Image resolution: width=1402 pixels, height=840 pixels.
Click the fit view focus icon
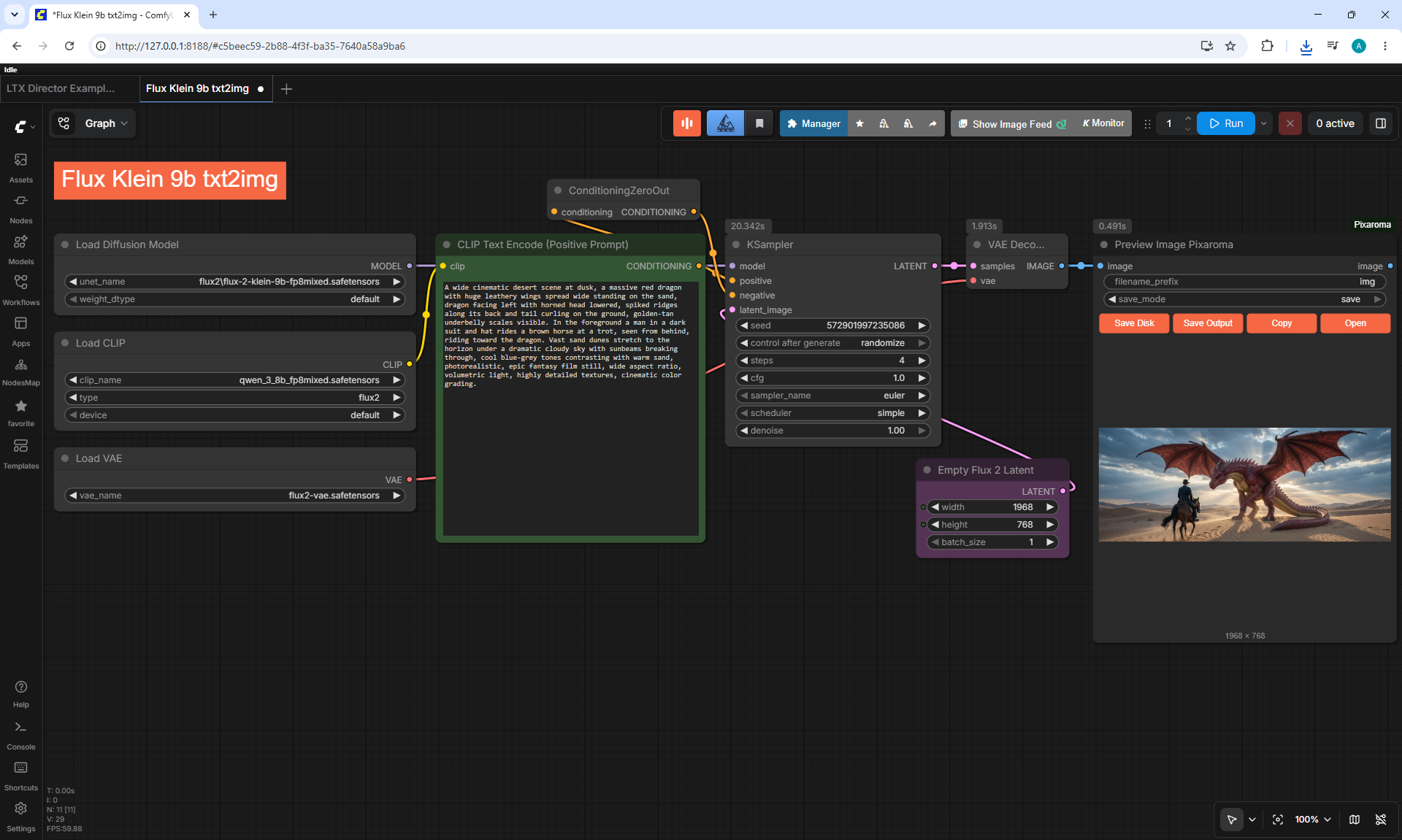click(x=1278, y=820)
